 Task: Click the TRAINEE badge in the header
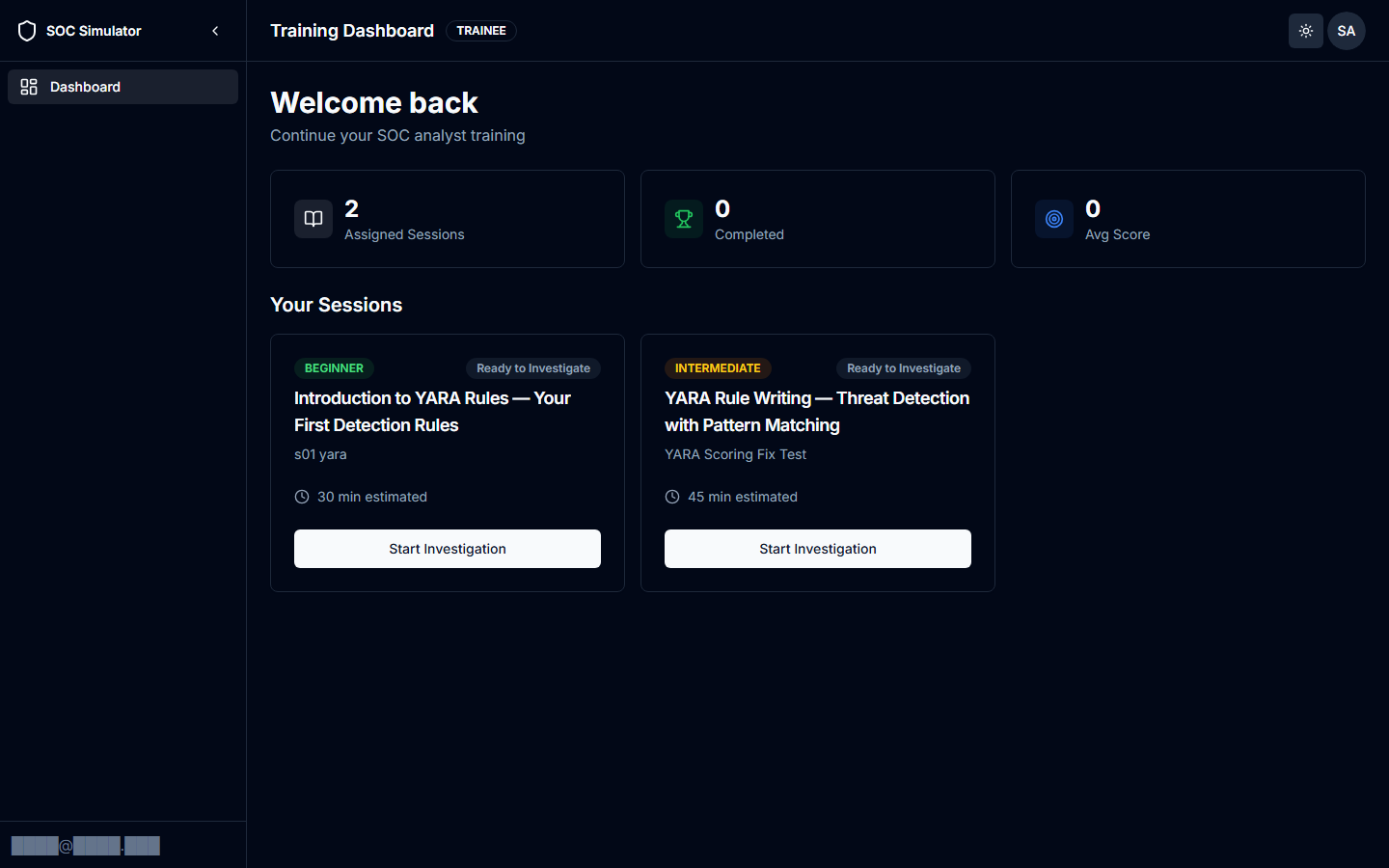480,31
